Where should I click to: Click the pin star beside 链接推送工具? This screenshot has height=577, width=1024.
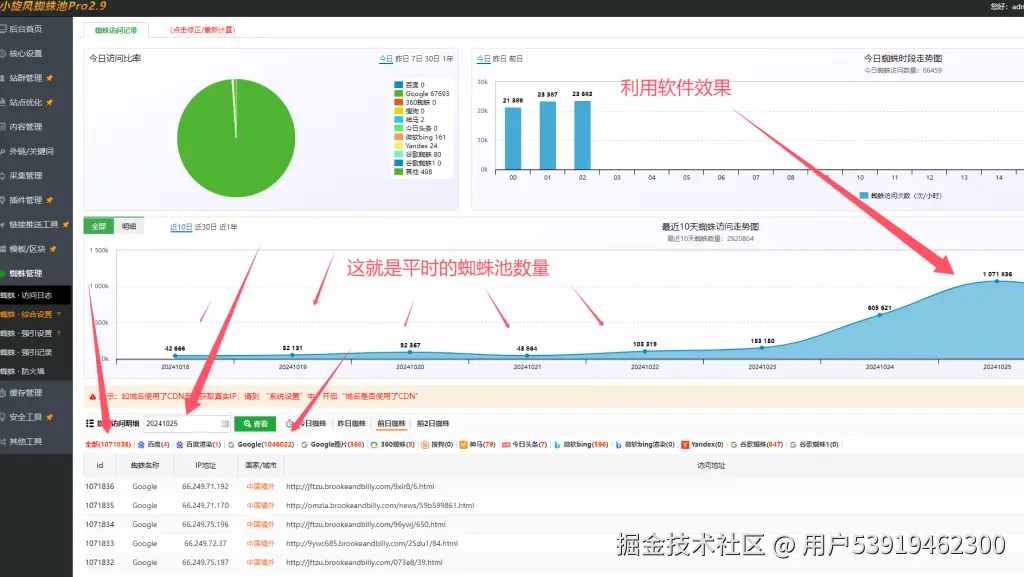[x=65, y=225]
